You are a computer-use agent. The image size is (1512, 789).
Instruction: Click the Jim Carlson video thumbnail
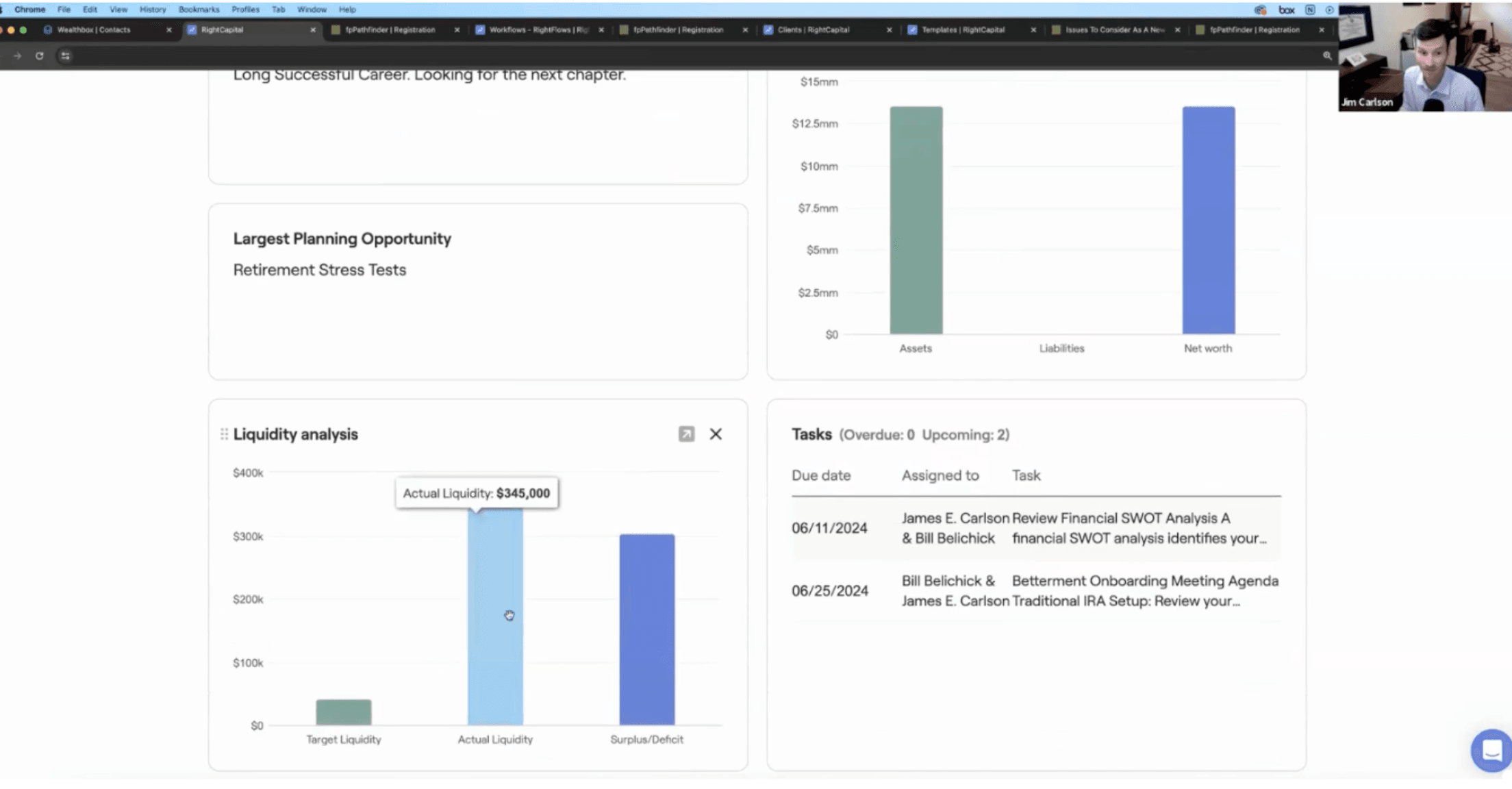pos(1425,56)
